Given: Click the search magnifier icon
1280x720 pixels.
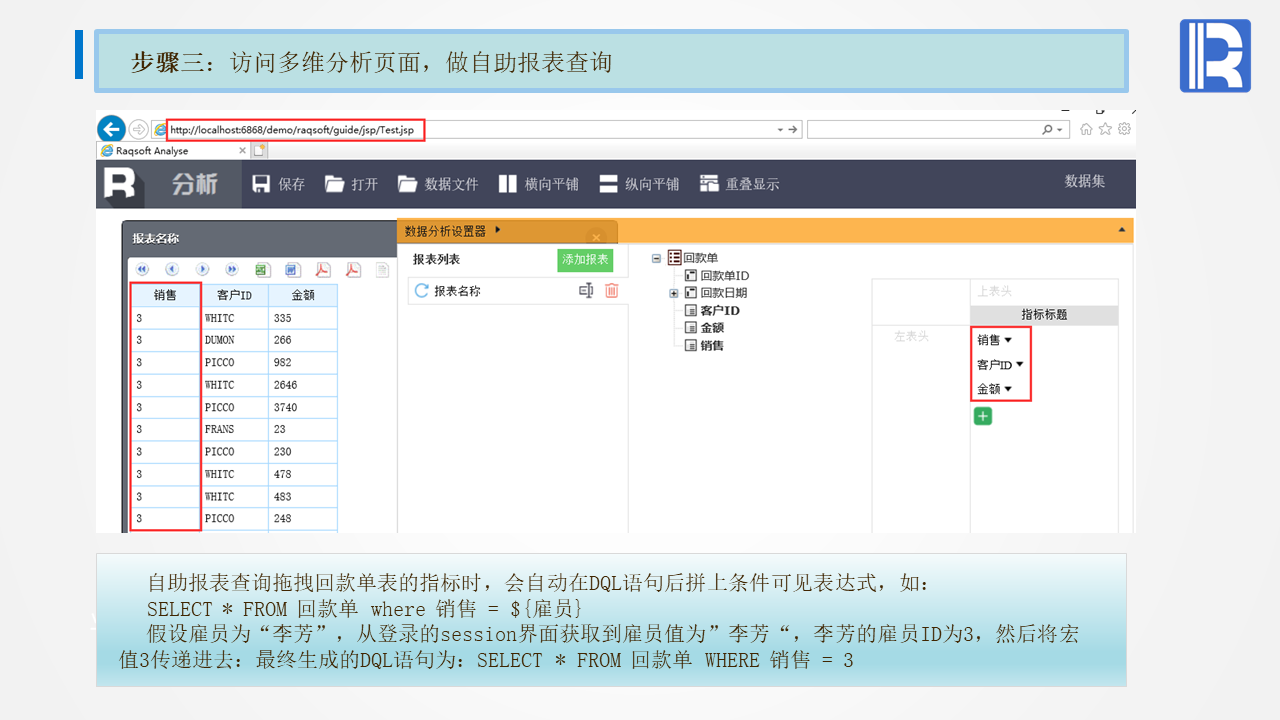Looking at the screenshot, I should [1047, 130].
